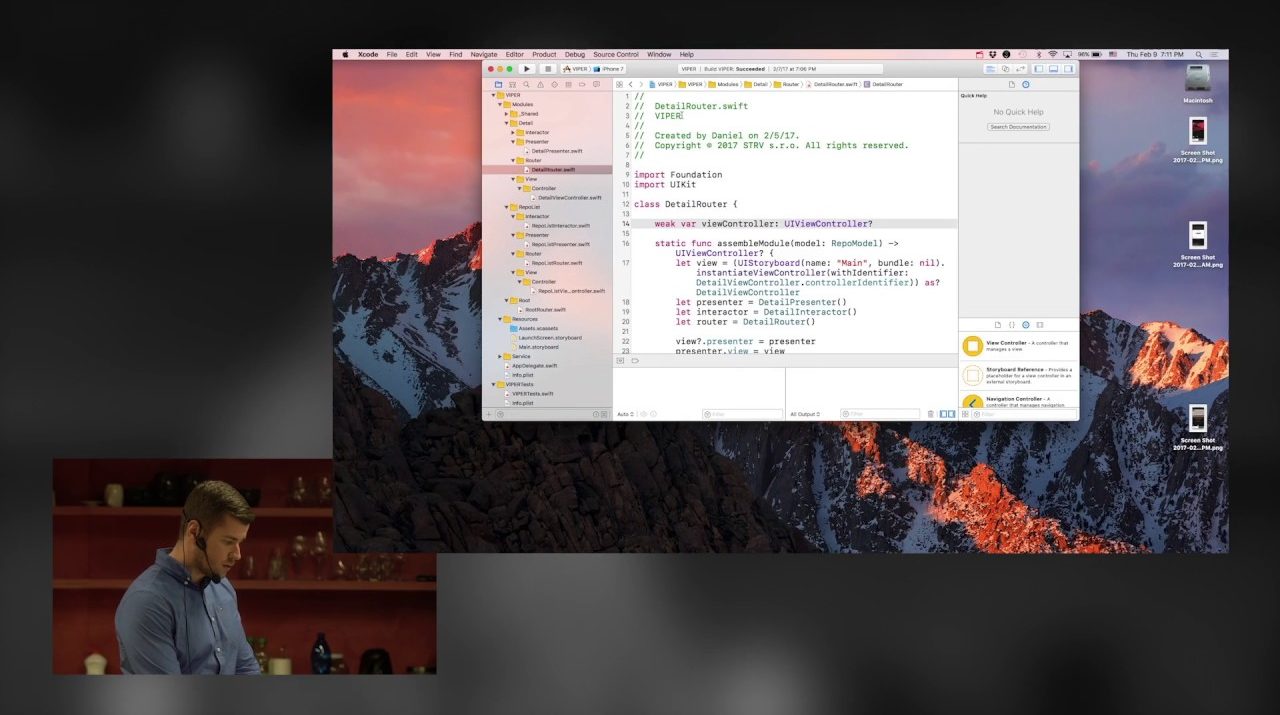1280x715 pixels.
Task: Select AppDelegate.swift in the file navigator
Action: pyautogui.click(x=534, y=366)
